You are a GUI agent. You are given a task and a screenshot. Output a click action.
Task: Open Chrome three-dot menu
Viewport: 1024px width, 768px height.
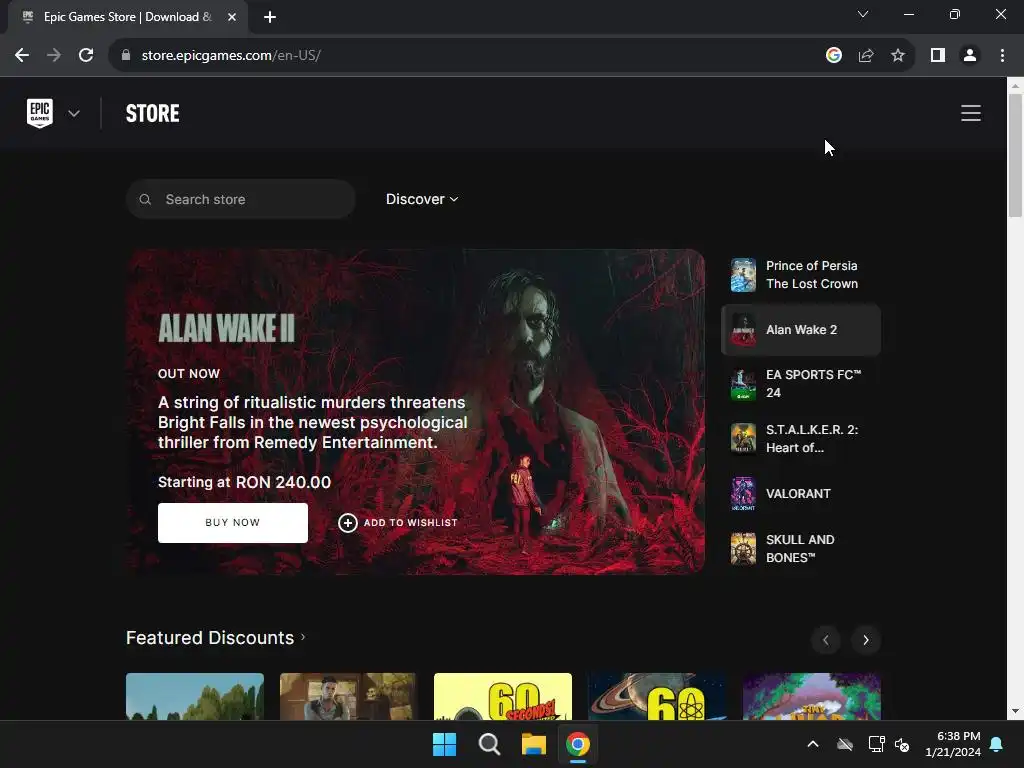[x=1002, y=56]
